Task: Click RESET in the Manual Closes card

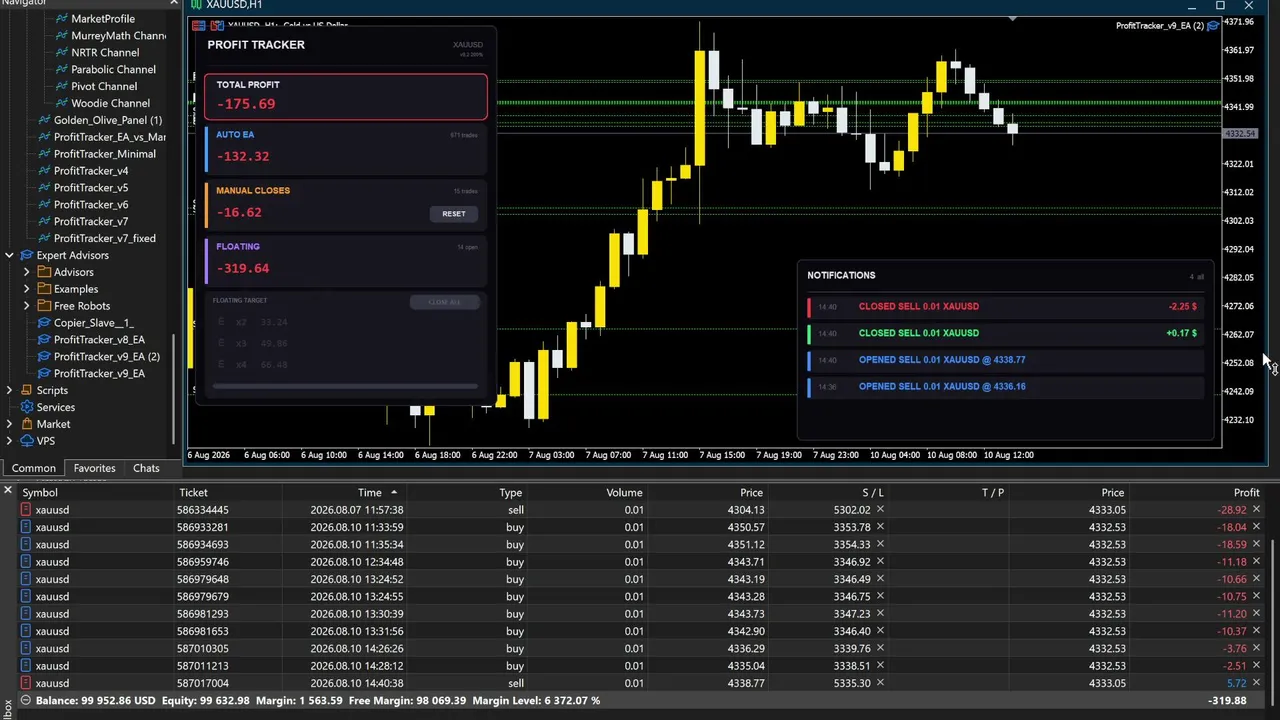Action: click(x=454, y=213)
